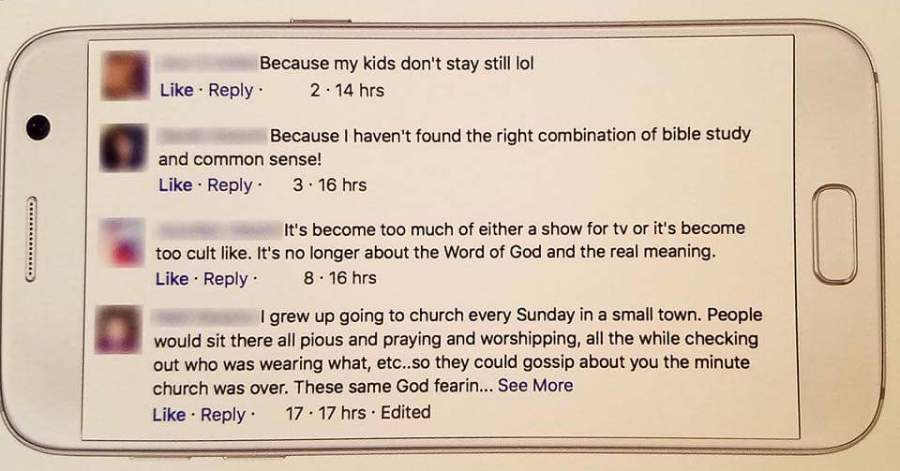900x471 pixels.
Task: Expand the truncated comment with See More
Action: pos(536,385)
